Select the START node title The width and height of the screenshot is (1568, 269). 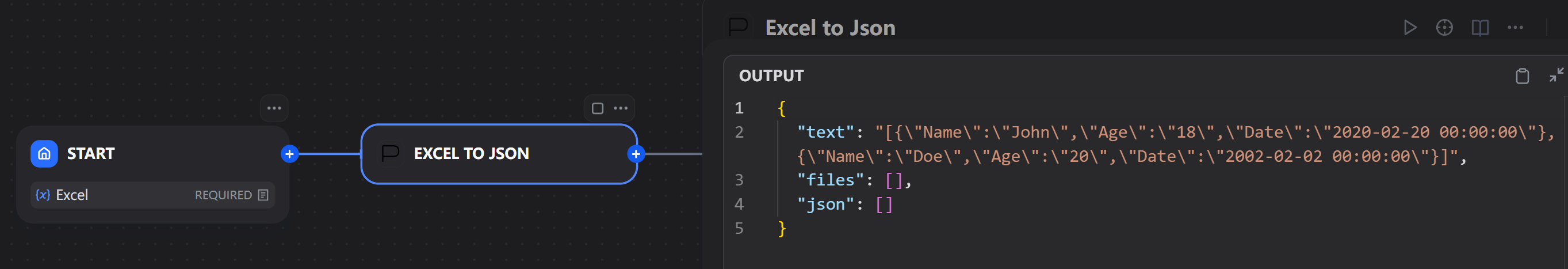[91, 154]
